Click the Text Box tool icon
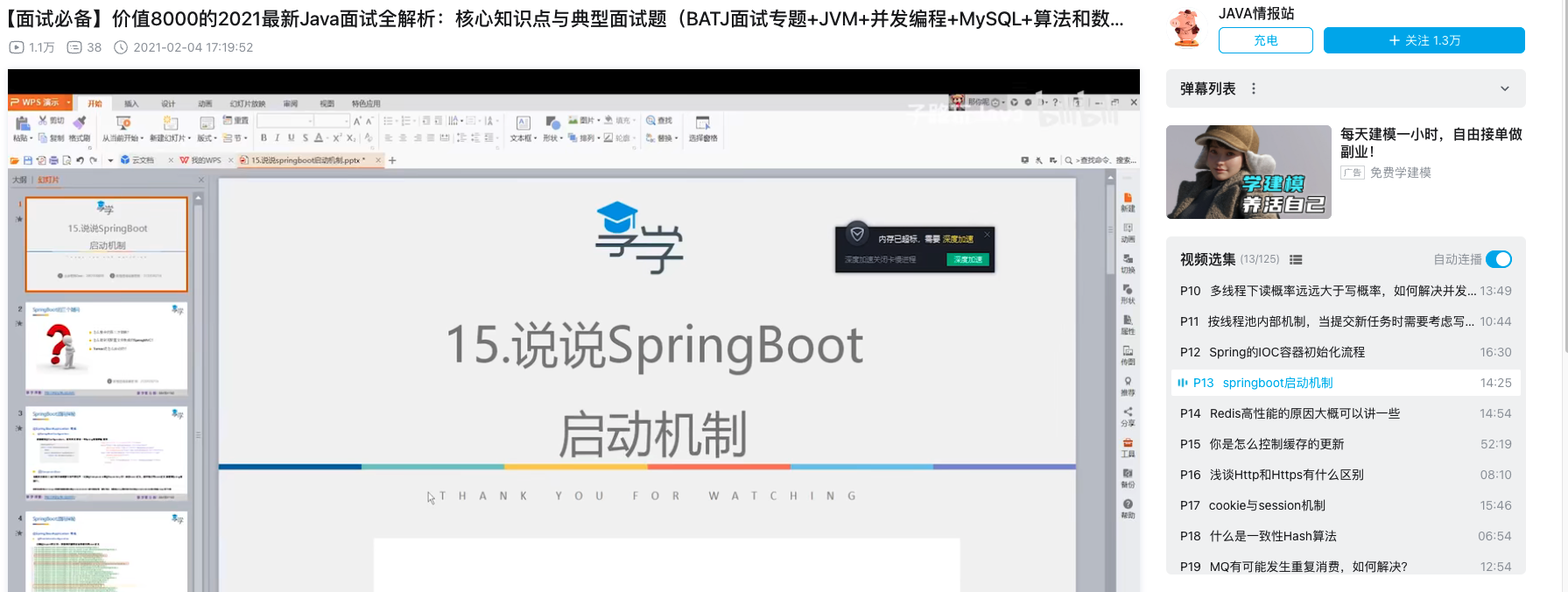This screenshot has height=592, width=1568. [523, 124]
